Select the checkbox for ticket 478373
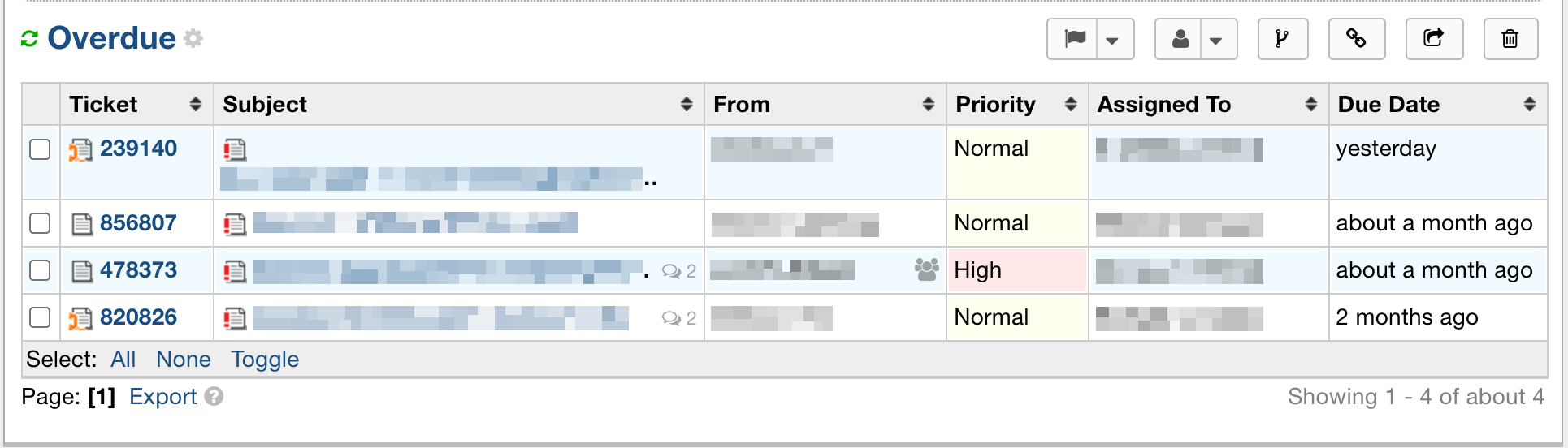This screenshot has width=1568, height=448. point(40,270)
